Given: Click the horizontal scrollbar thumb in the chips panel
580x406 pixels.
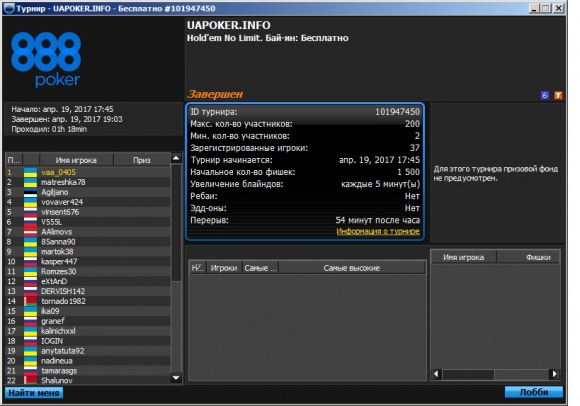Looking at the screenshot, I should tap(468, 374).
